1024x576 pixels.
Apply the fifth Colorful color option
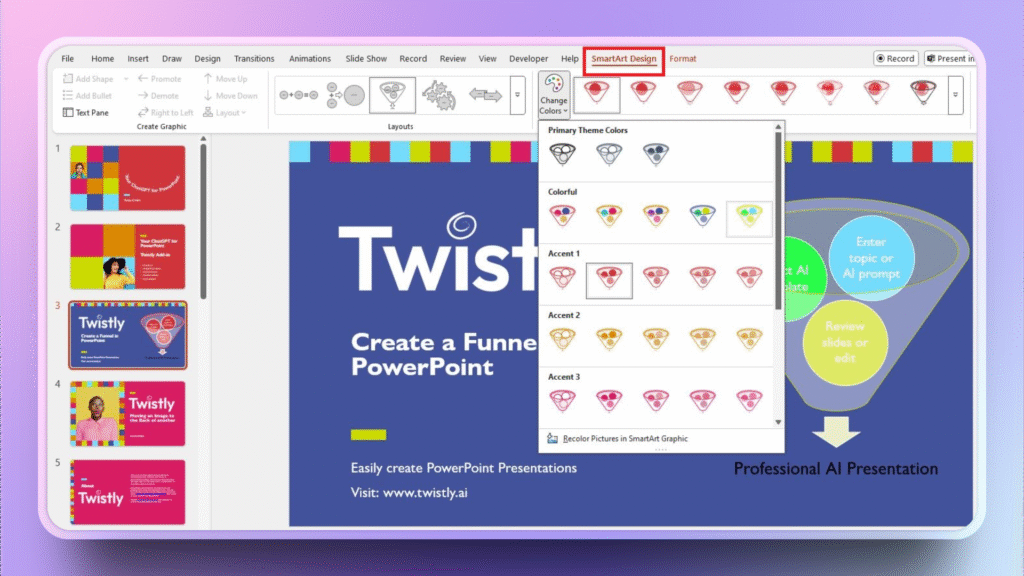(x=749, y=215)
